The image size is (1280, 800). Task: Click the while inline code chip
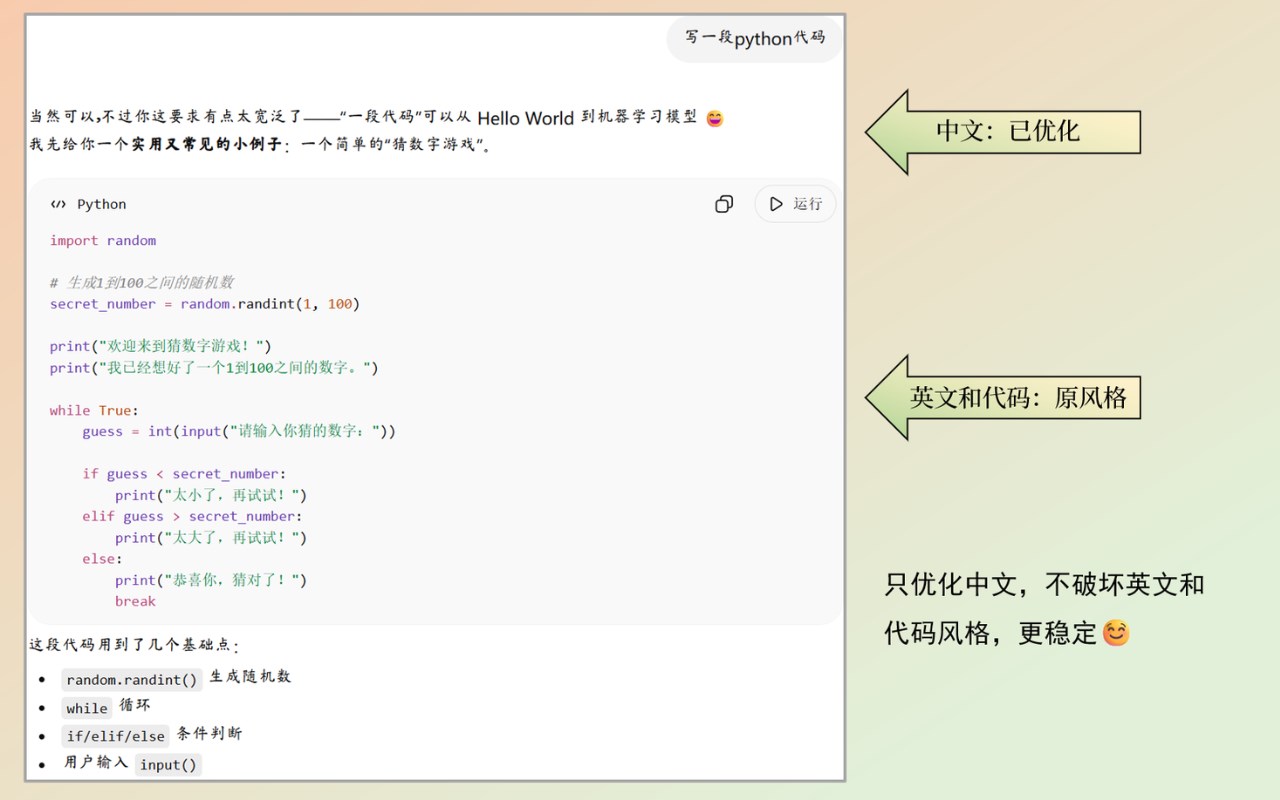tap(87, 708)
